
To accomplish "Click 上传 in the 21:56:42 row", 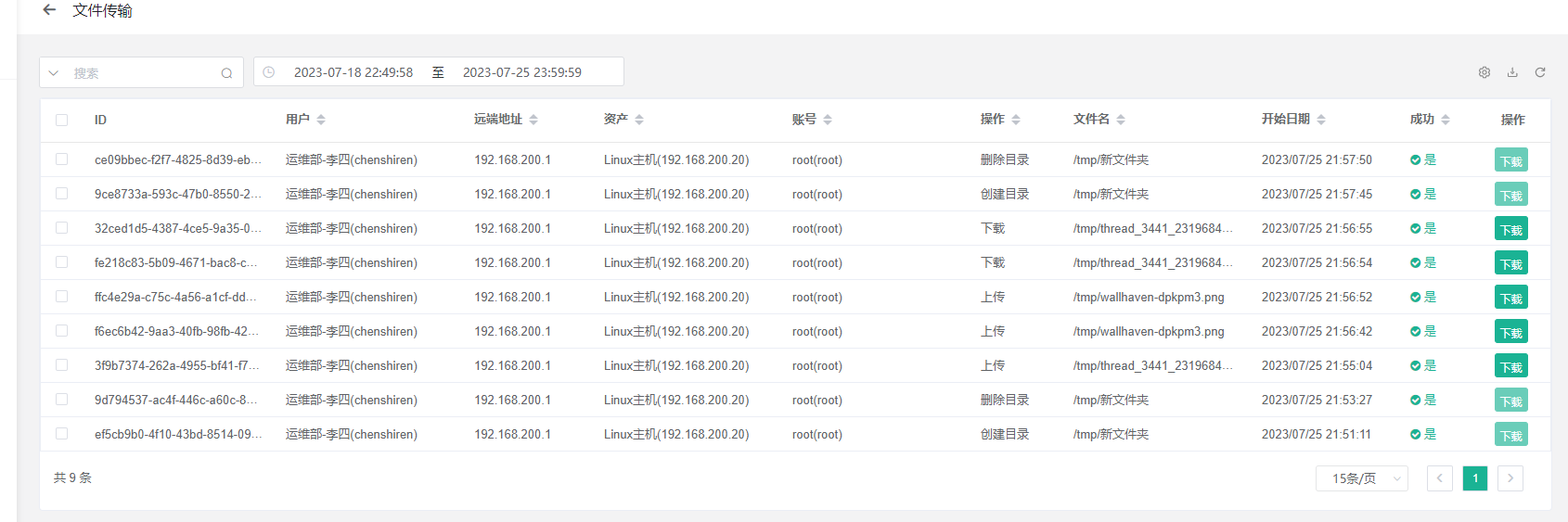I will 993,331.
